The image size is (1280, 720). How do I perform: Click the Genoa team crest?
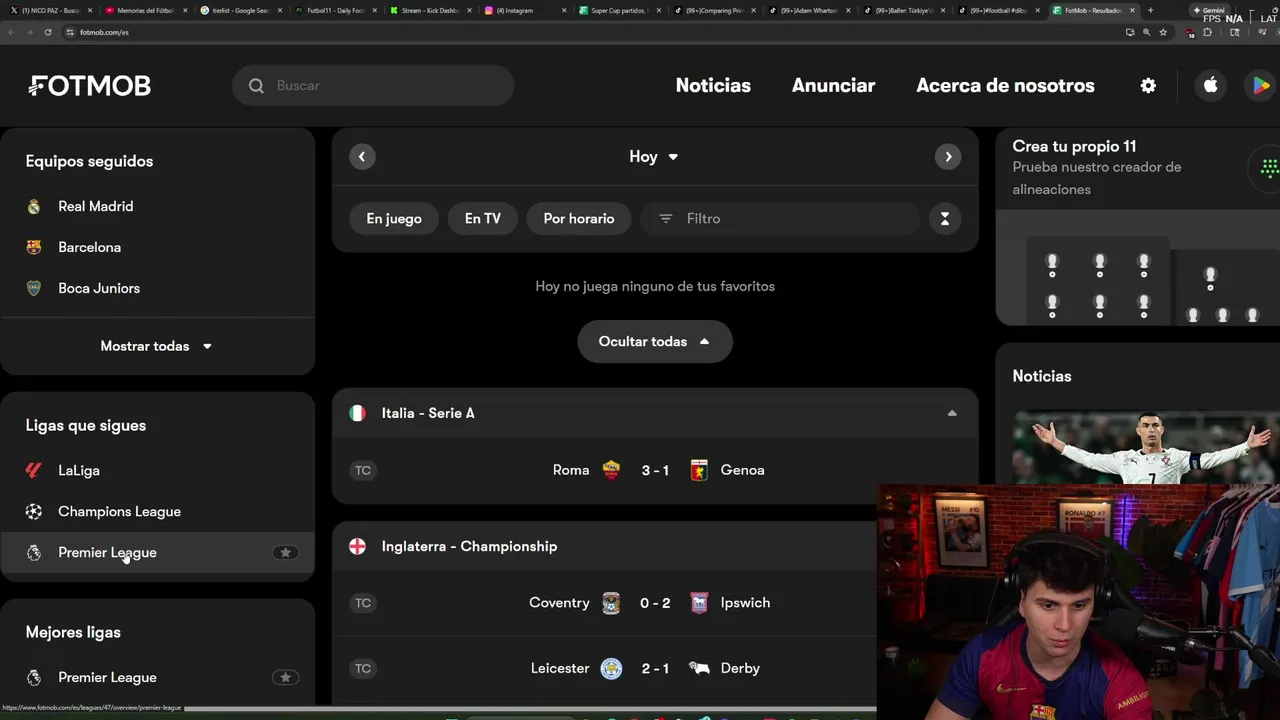point(699,470)
